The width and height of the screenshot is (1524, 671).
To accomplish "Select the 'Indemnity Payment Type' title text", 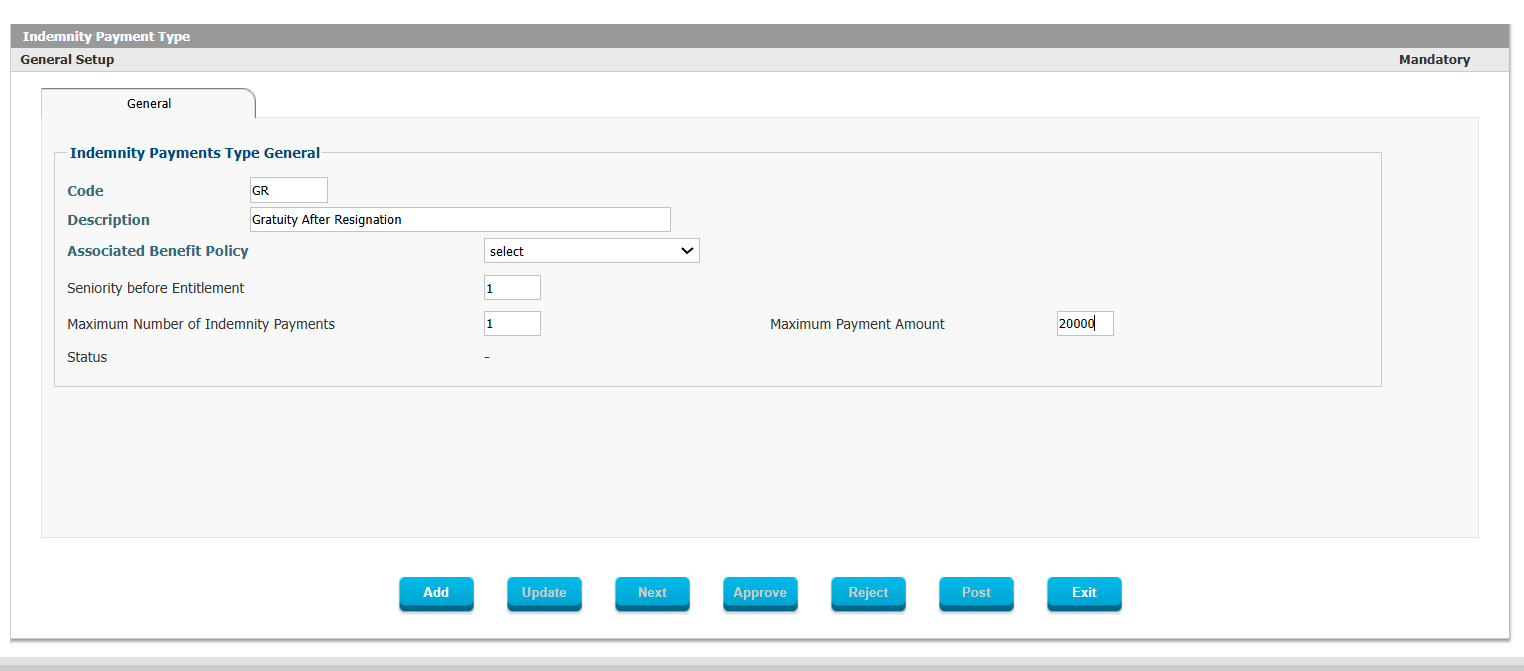I will 106,37.
